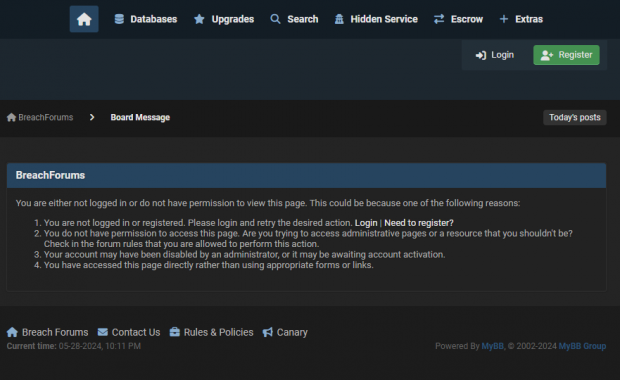The height and width of the screenshot is (380, 620).
Task: Click the green Register button label
Action: 575,55
